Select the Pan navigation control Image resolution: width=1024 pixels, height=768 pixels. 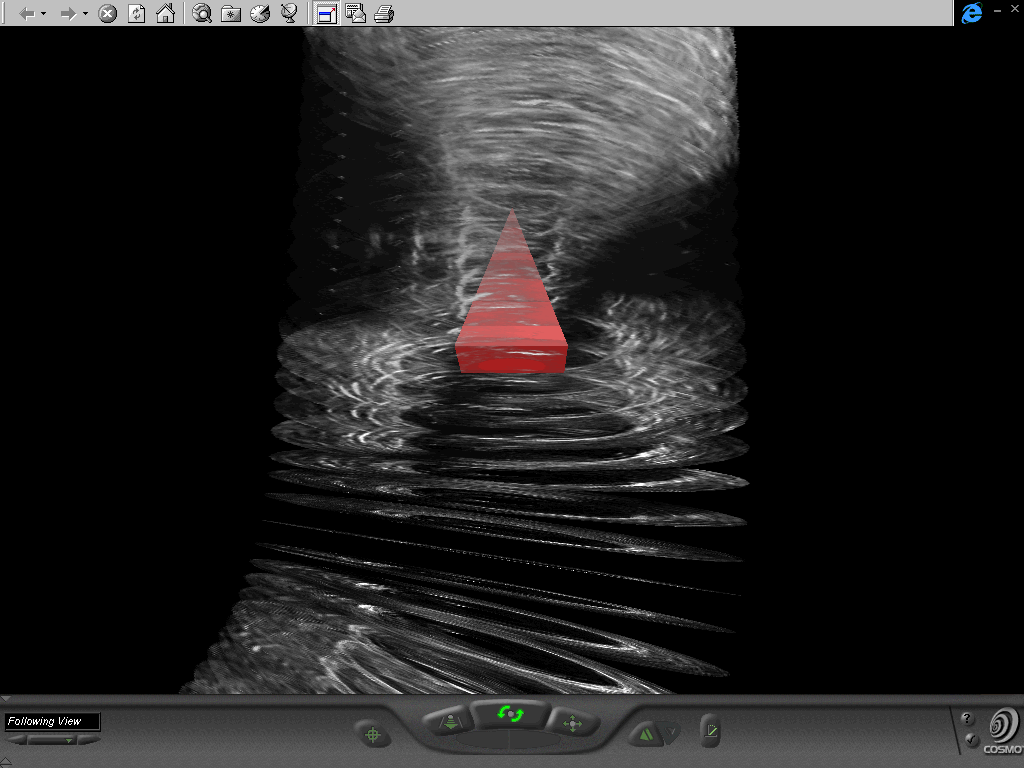pos(573,722)
